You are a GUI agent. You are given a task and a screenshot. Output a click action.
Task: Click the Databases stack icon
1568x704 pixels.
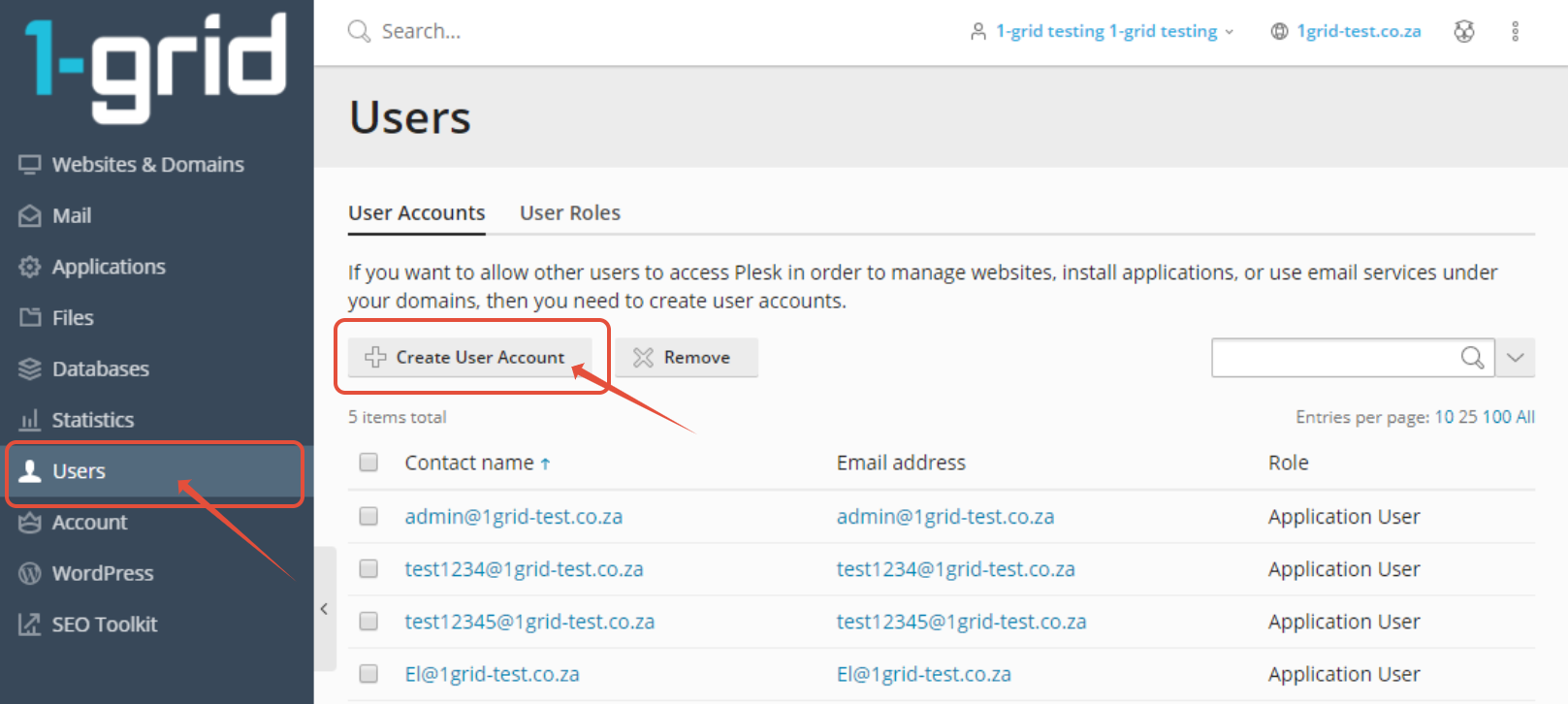point(30,368)
